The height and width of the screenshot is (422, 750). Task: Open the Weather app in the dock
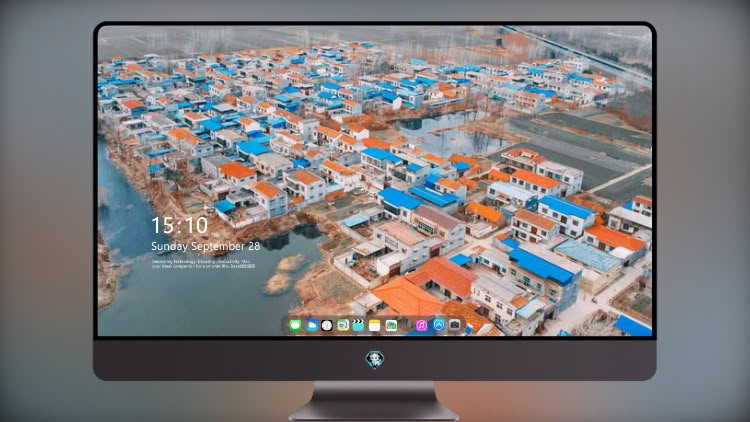pyautogui.click(x=311, y=325)
